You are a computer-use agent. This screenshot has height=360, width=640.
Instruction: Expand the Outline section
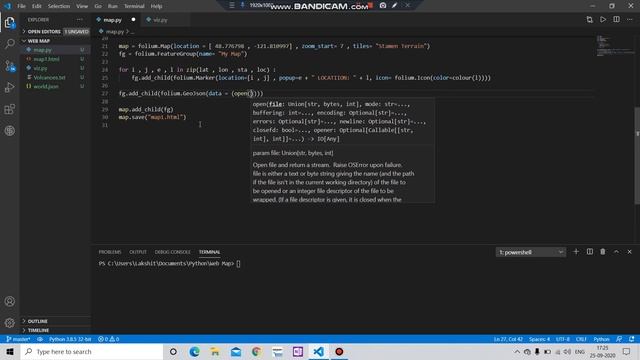click(x=55, y=321)
